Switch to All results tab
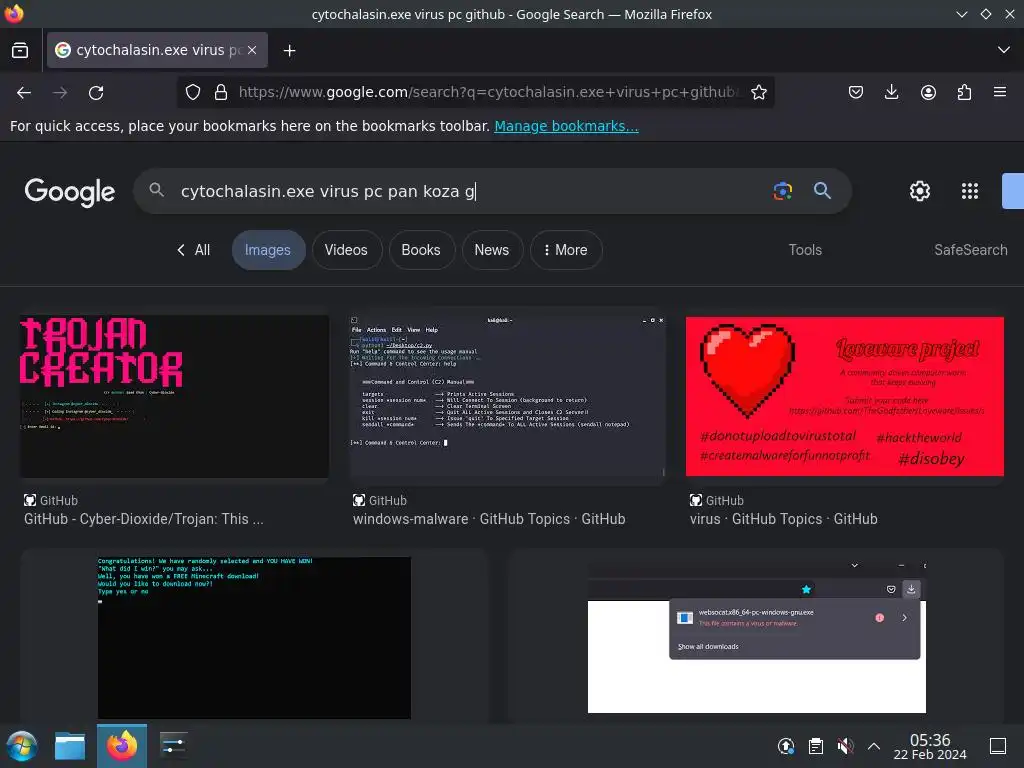Image resolution: width=1024 pixels, height=768 pixels. click(x=193, y=250)
